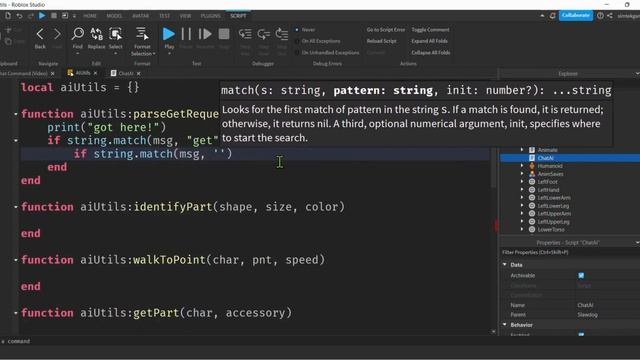The image size is (640, 360).
Task: Open the MODEL ribbon tab
Action: (x=114, y=16)
